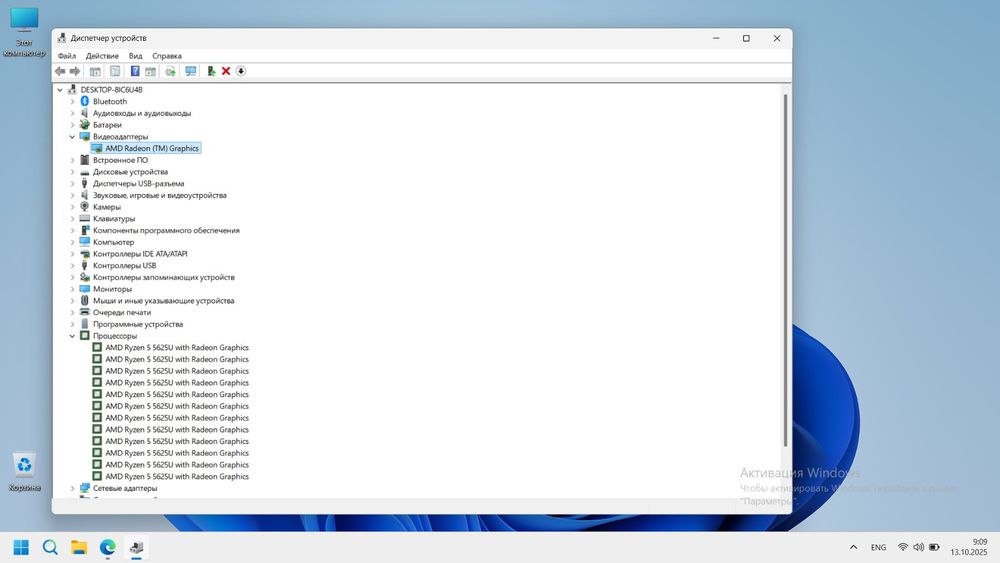This screenshot has height=563, width=1000.
Task: Collapse the Процессоры category
Action: (x=72, y=336)
